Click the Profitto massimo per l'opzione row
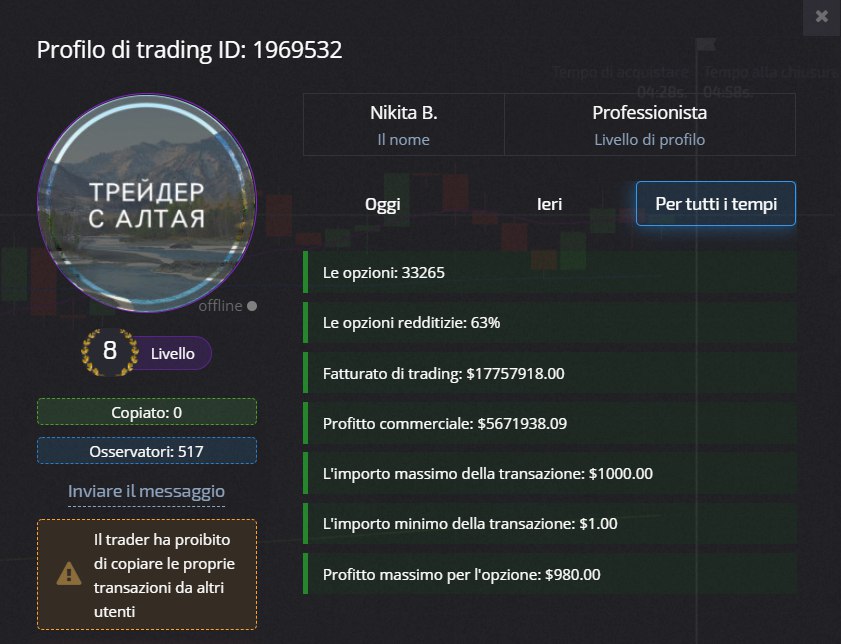The height and width of the screenshot is (644, 841). (x=549, y=574)
